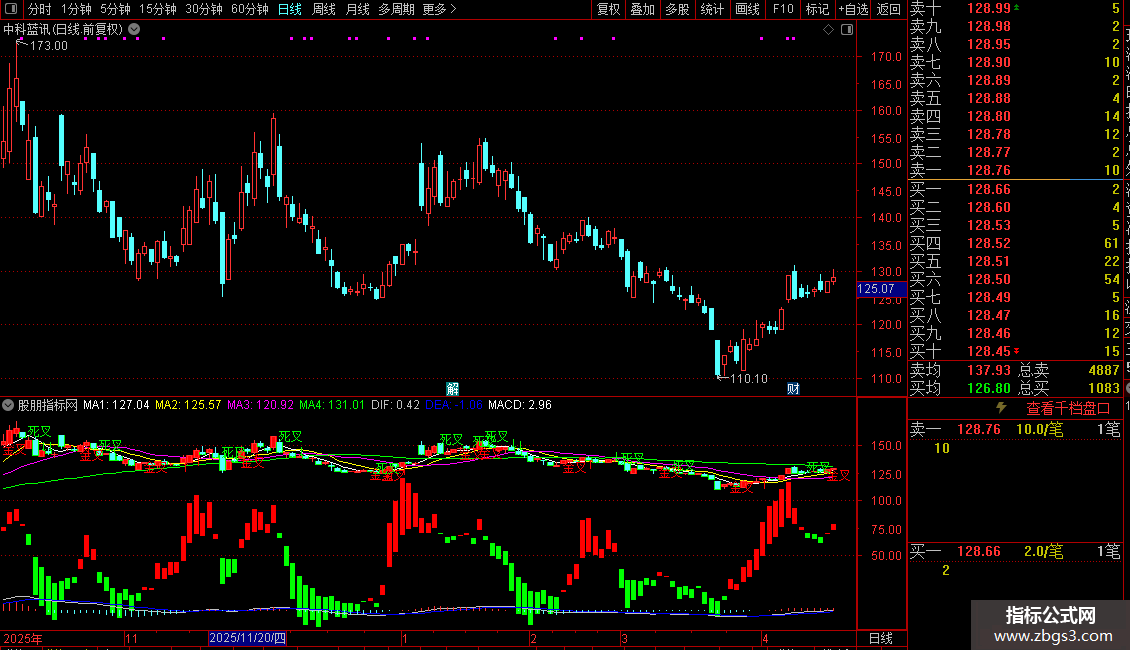Click the 财 financial marker icon
The image size is (1130, 650).
tap(793, 389)
